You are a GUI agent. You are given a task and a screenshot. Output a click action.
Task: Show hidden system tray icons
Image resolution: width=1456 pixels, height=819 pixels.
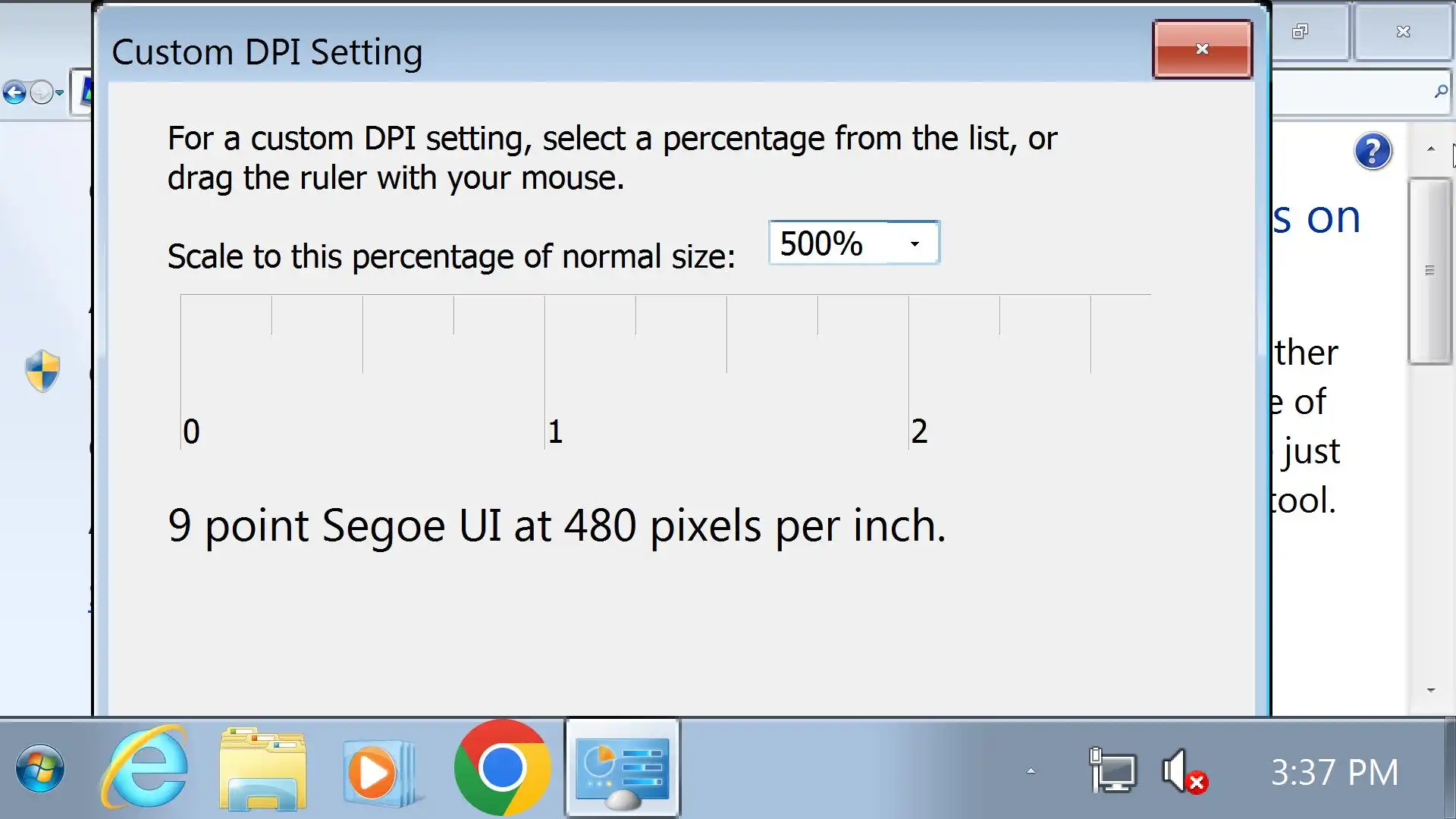point(1031,771)
